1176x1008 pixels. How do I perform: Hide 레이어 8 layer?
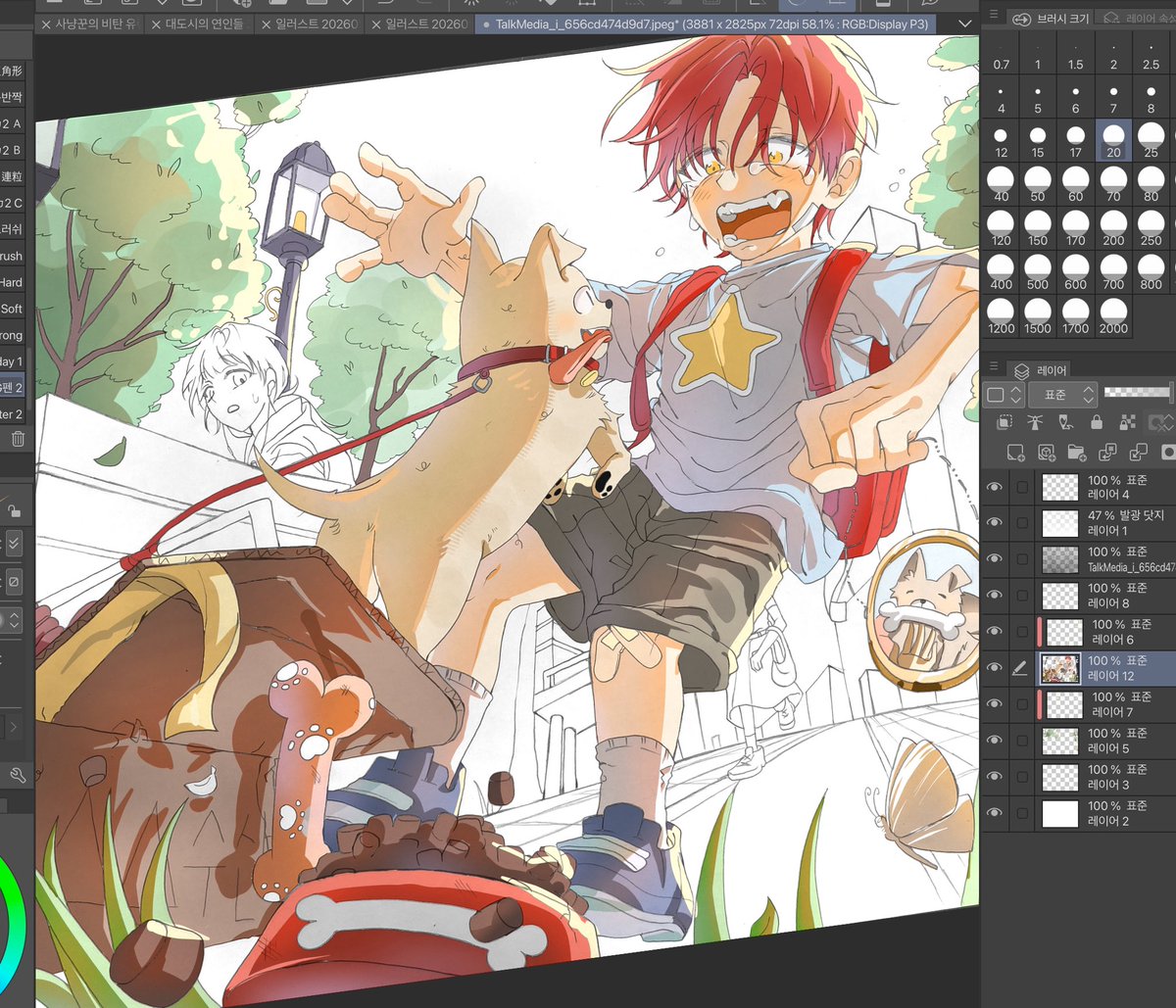[x=996, y=596]
